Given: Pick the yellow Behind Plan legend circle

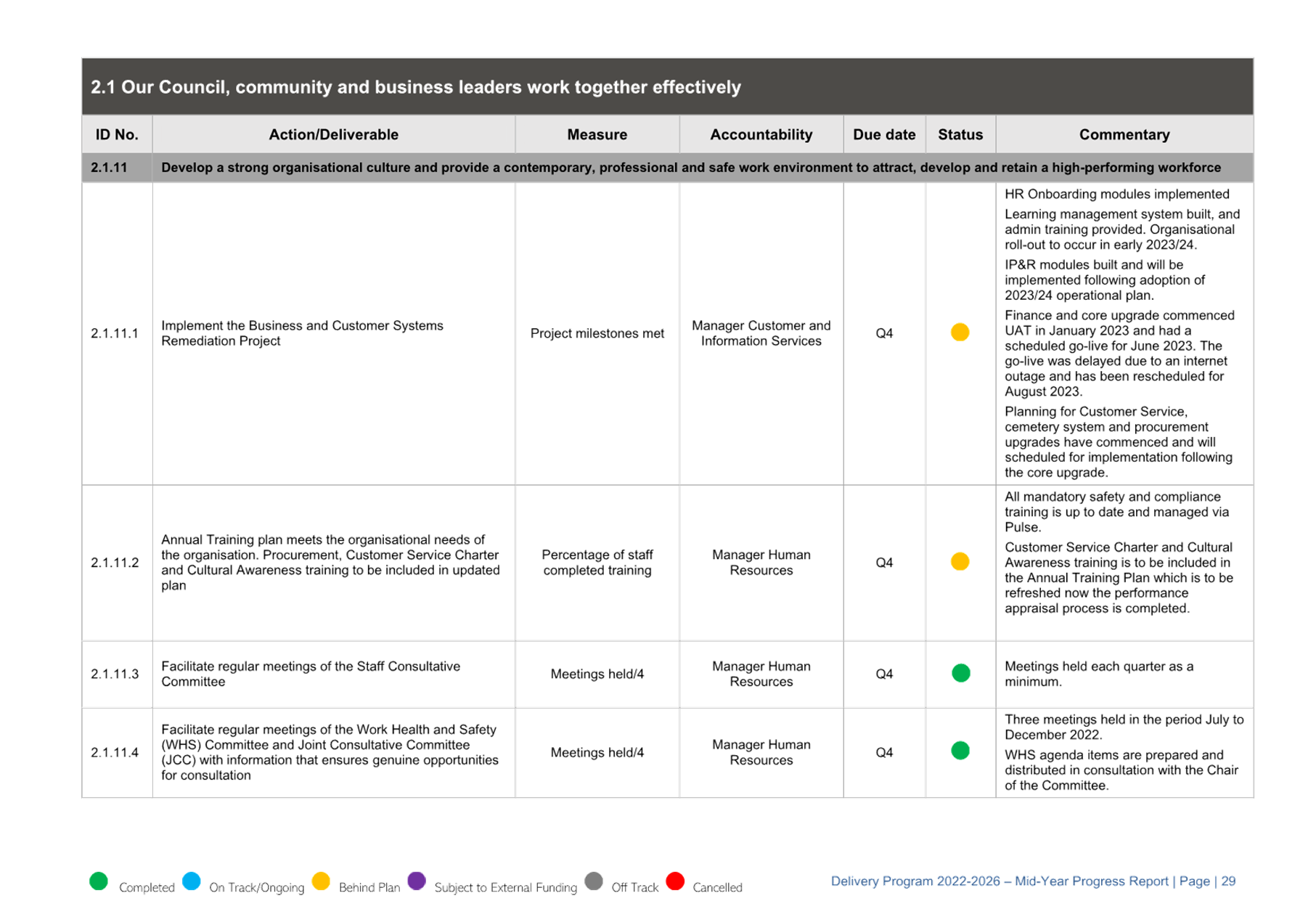Looking at the screenshot, I should coord(321,881).
